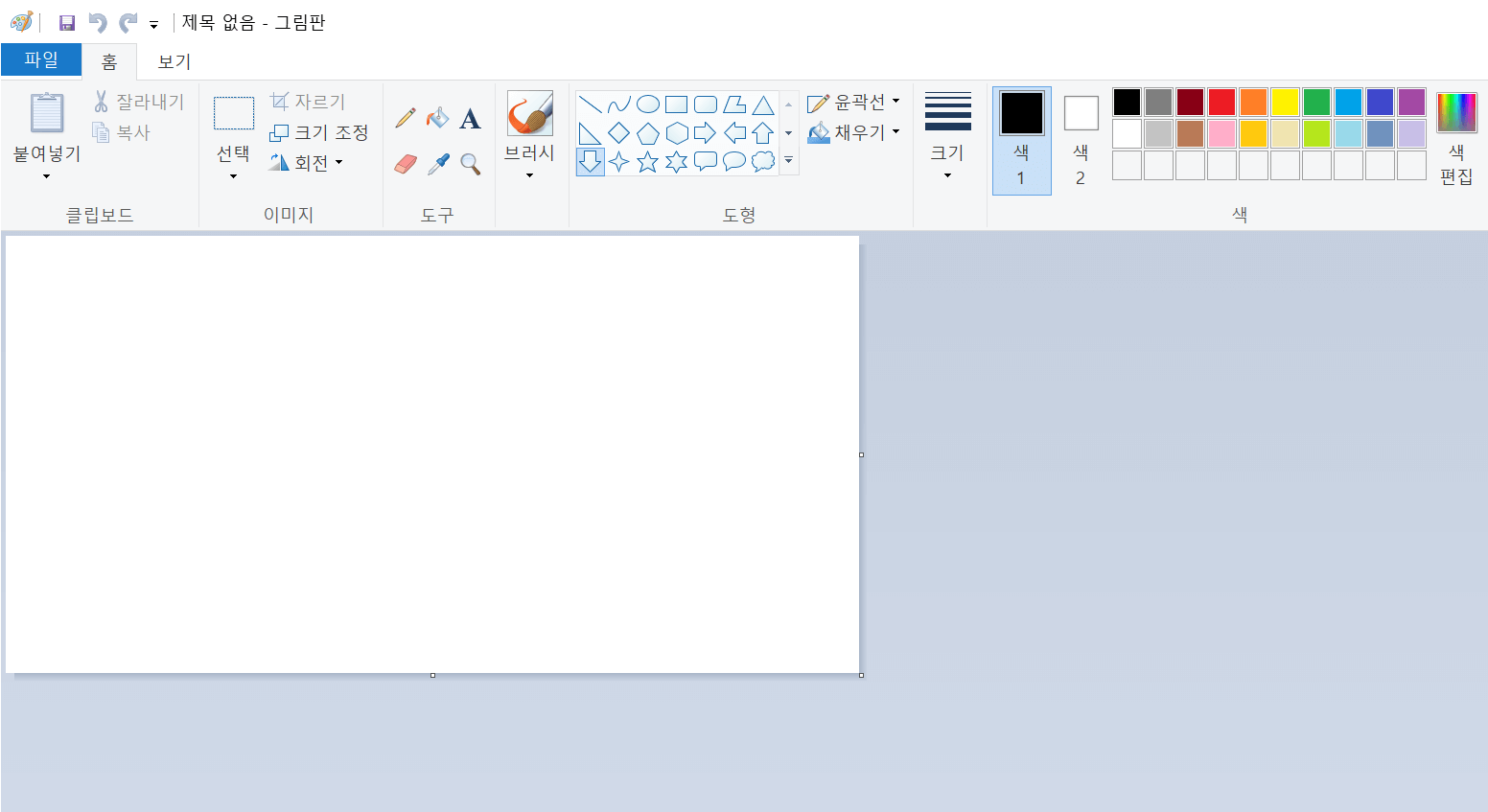
Task: Open the 크기 line size dropdown
Action: [947, 136]
